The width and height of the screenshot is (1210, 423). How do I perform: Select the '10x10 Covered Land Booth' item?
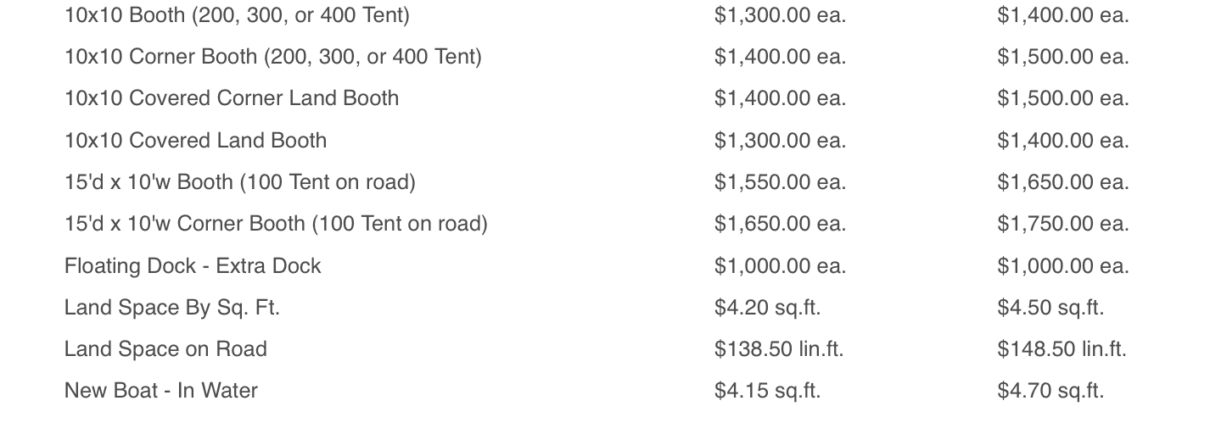(x=195, y=140)
